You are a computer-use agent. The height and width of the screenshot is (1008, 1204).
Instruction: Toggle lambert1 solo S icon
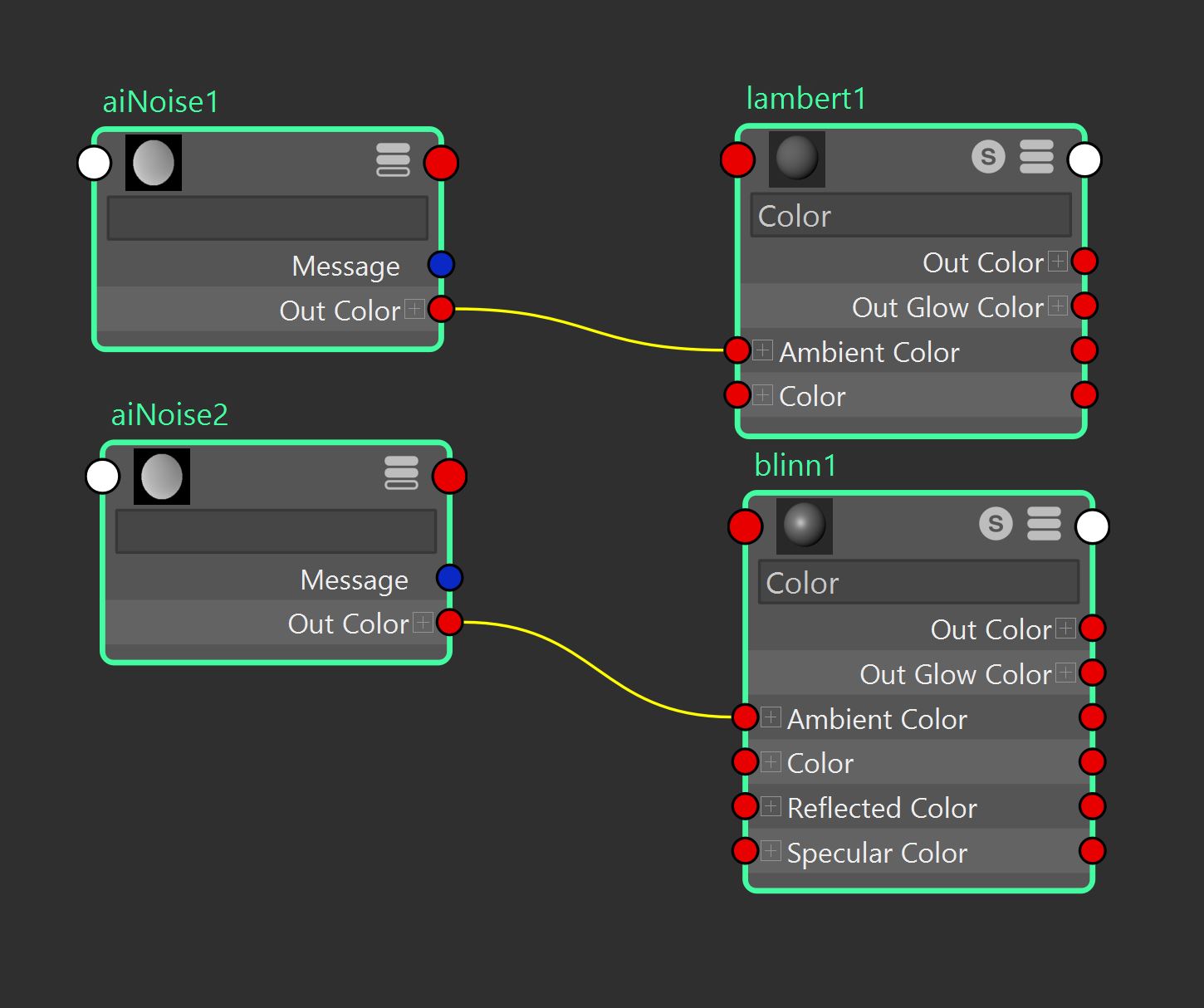[x=988, y=157]
